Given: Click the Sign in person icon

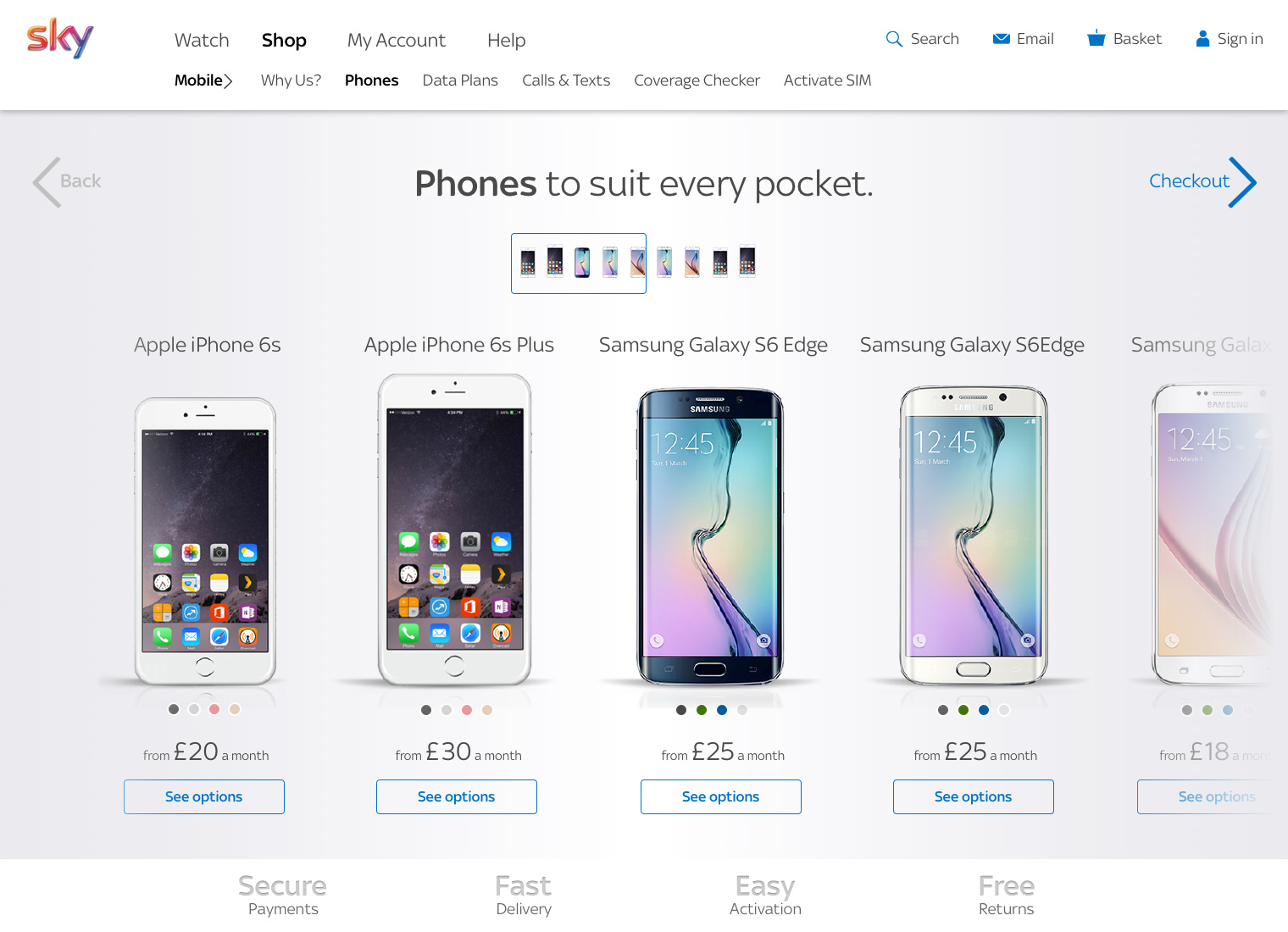Looking at the screenshot, I should [1202, 39].
